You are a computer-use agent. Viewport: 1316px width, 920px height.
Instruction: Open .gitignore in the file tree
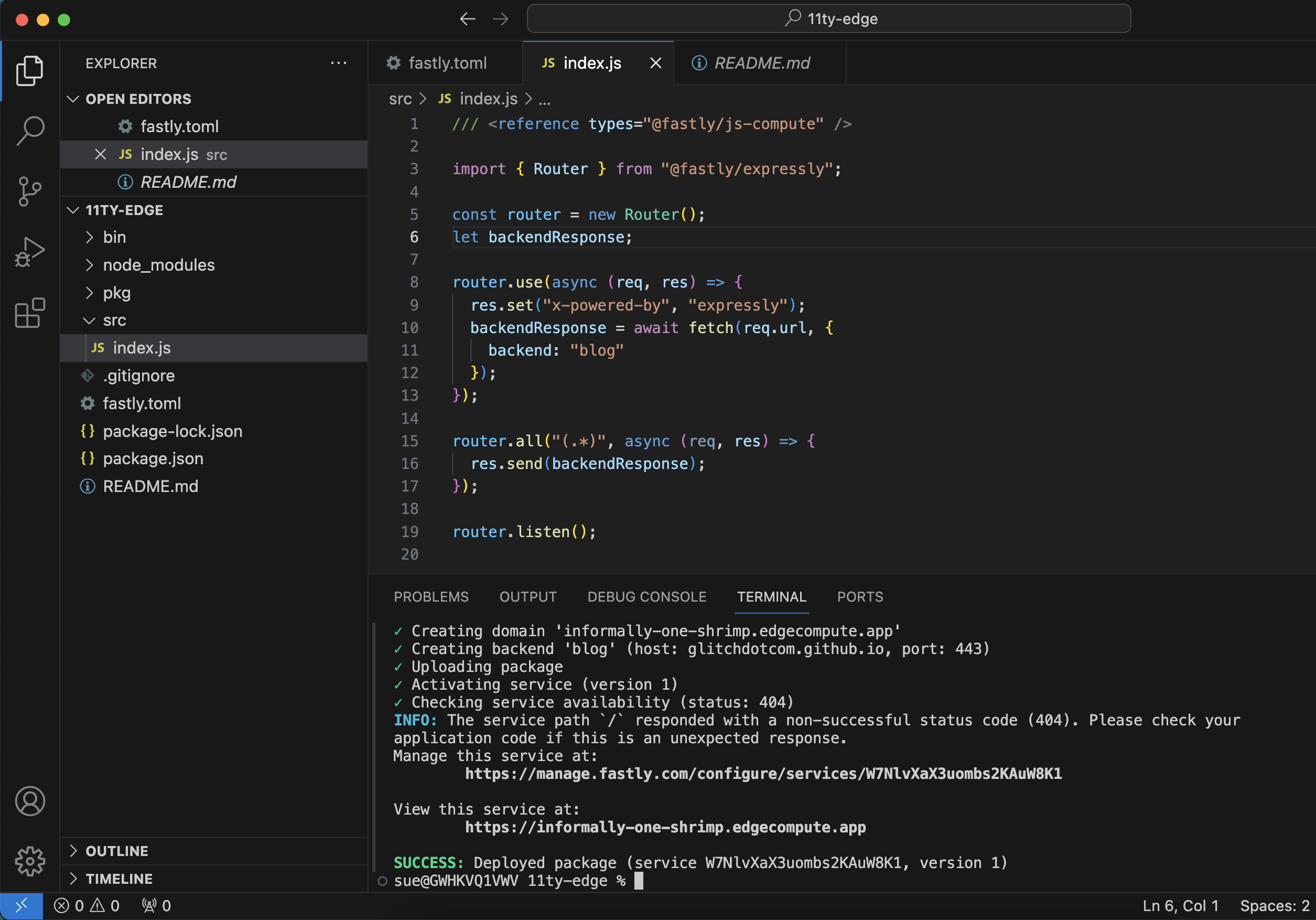pos(214,376)
